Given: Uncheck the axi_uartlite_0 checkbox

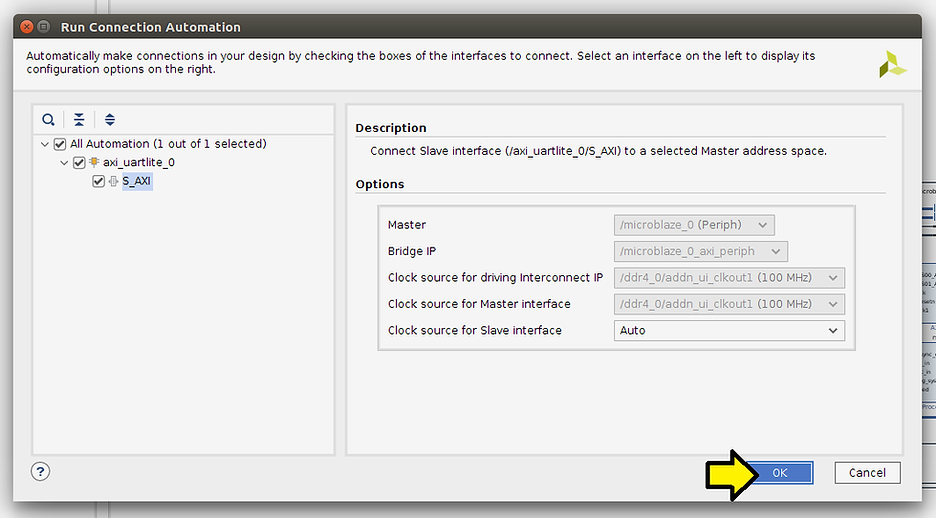Looking at the screenshot, I should coord(79,163).
